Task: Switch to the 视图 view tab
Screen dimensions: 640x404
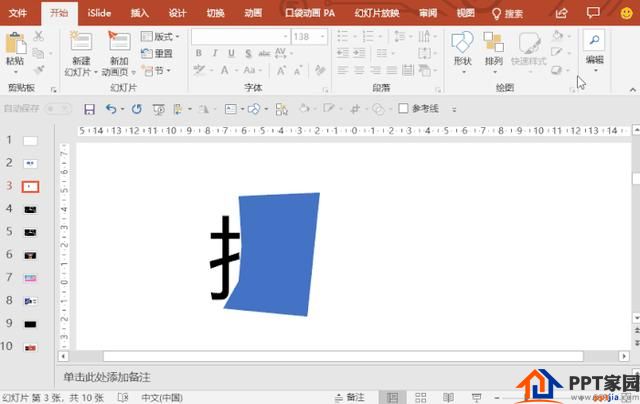Action: pyautogui.click(x=465, y=13)
